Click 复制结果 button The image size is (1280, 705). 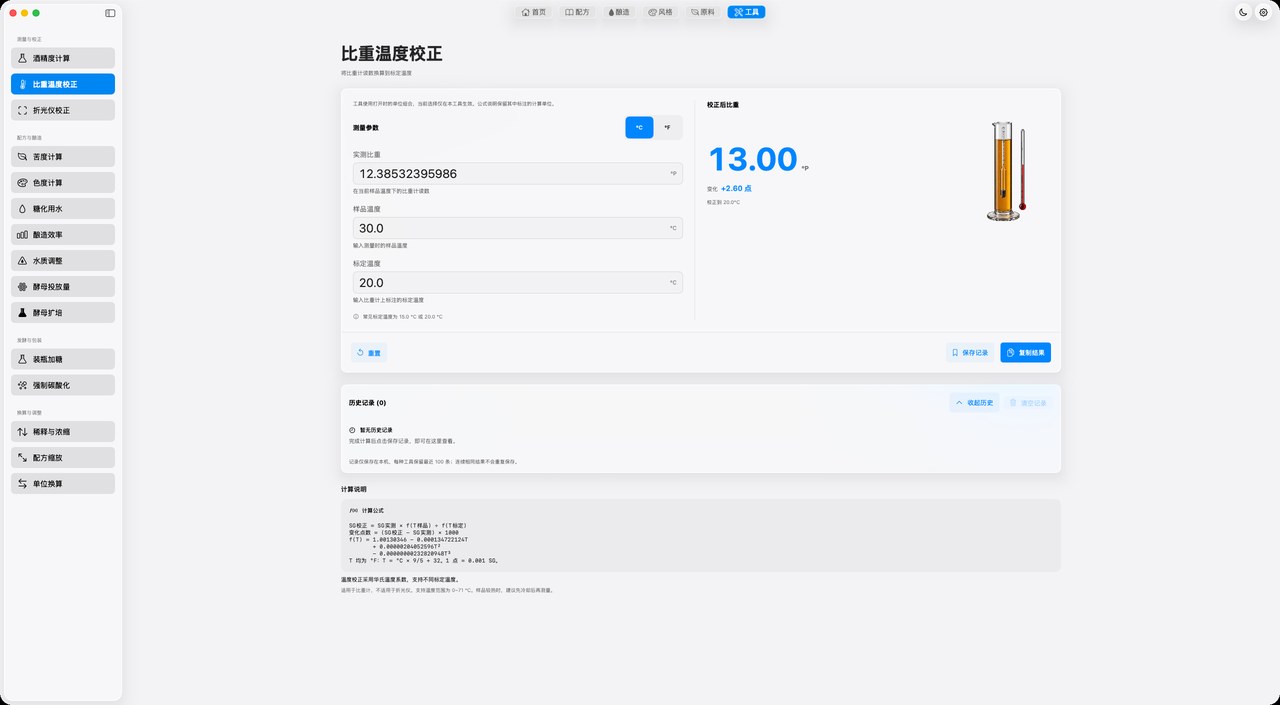point(1025,353)
